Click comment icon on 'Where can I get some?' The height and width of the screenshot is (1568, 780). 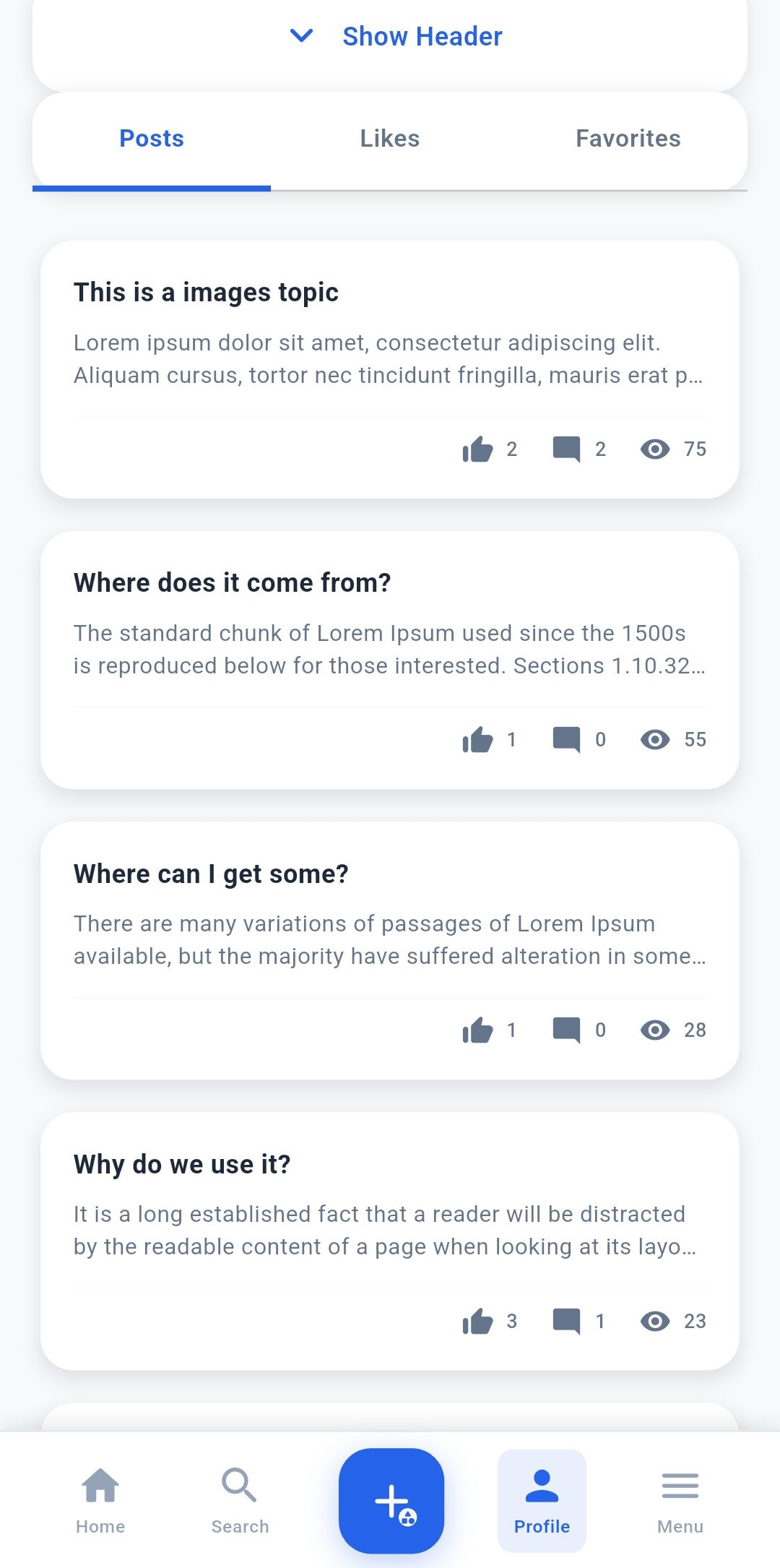point(566,1030)
